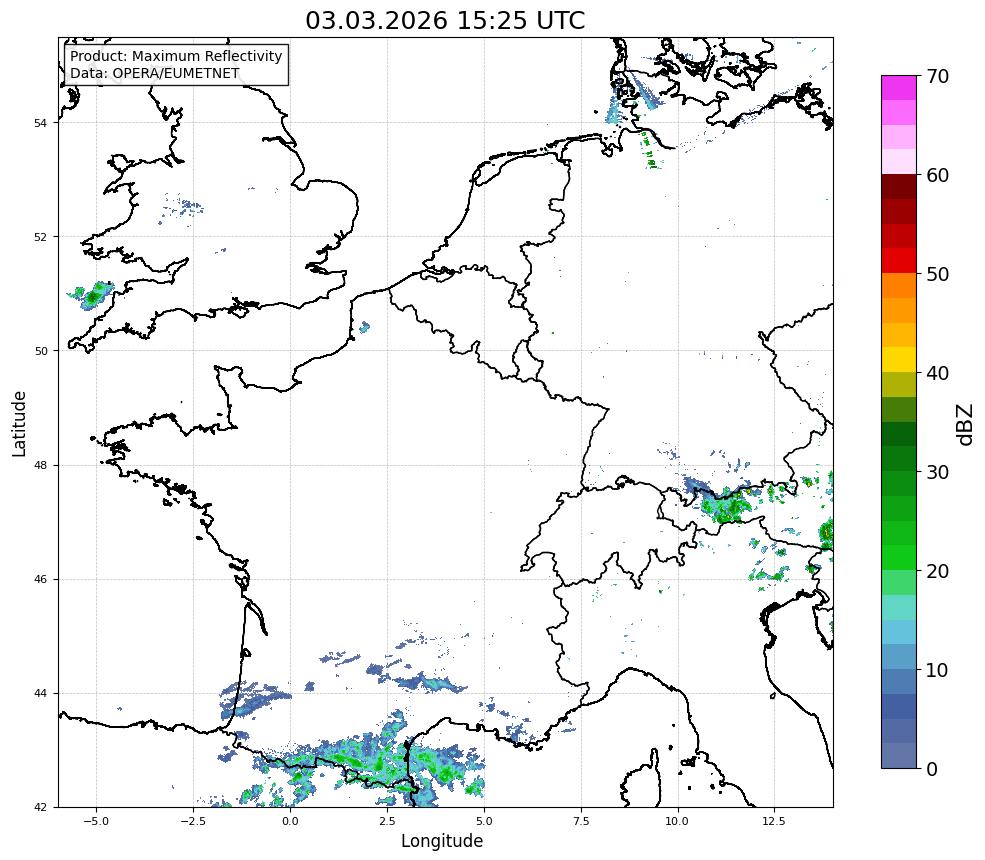Click longitude tick label '-2.5'

(192, 821)
